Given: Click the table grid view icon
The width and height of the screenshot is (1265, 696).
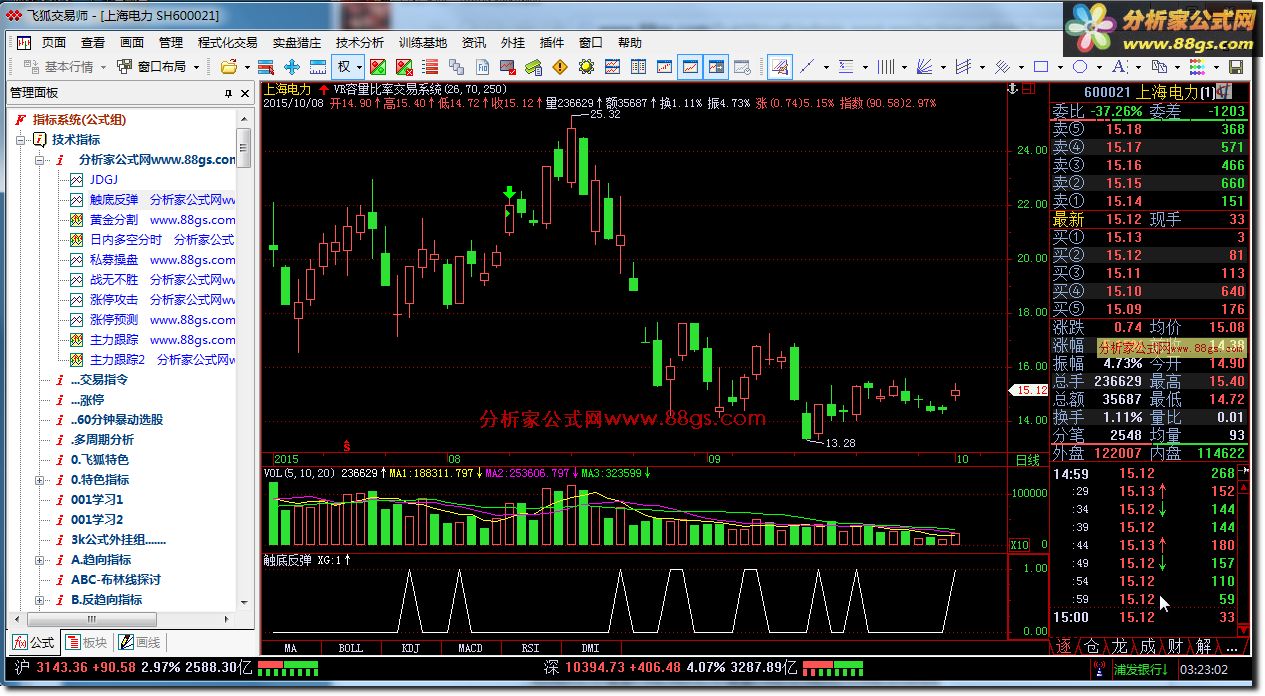Looking at the screenshot, I should [x=638, y=67].
